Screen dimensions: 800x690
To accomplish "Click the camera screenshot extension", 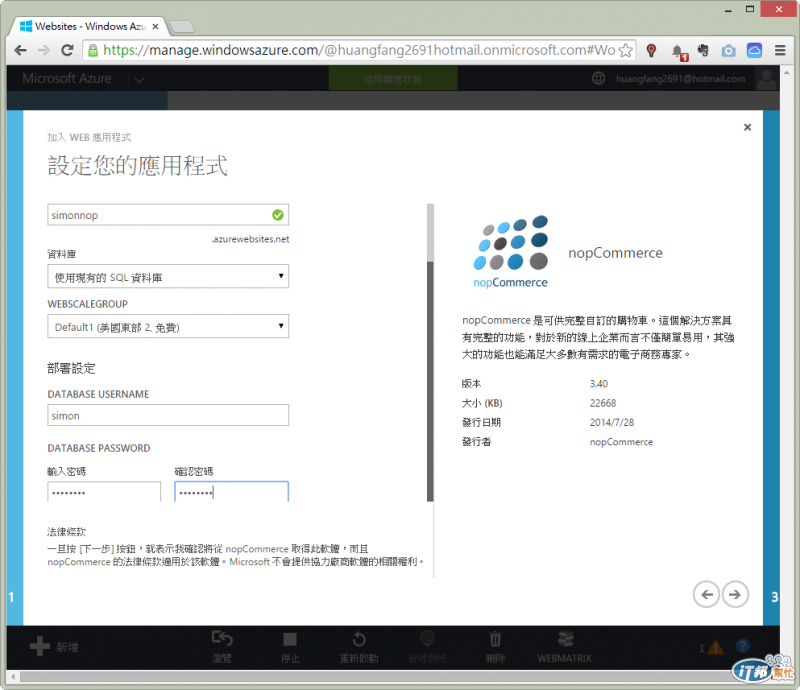I will point(729,51).
